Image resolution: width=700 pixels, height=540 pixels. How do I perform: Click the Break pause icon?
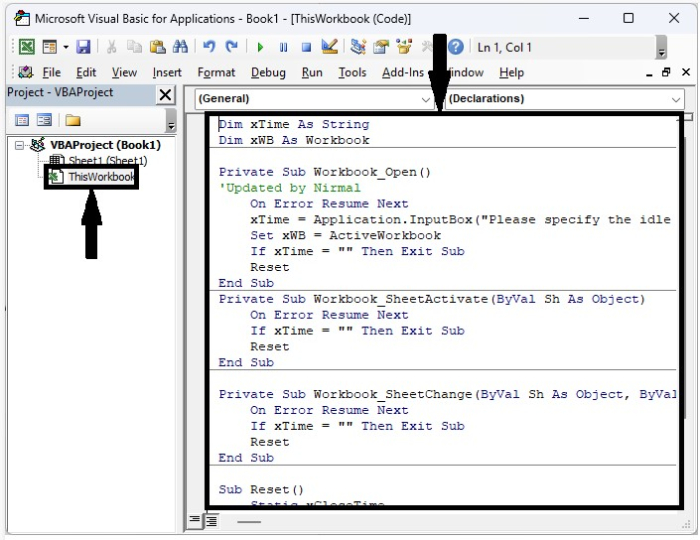pyautogui.click(x=283, y=47)
